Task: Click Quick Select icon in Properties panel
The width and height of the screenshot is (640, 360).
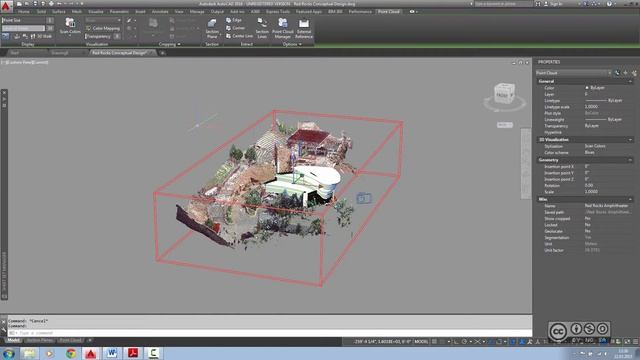Action: 634,73
